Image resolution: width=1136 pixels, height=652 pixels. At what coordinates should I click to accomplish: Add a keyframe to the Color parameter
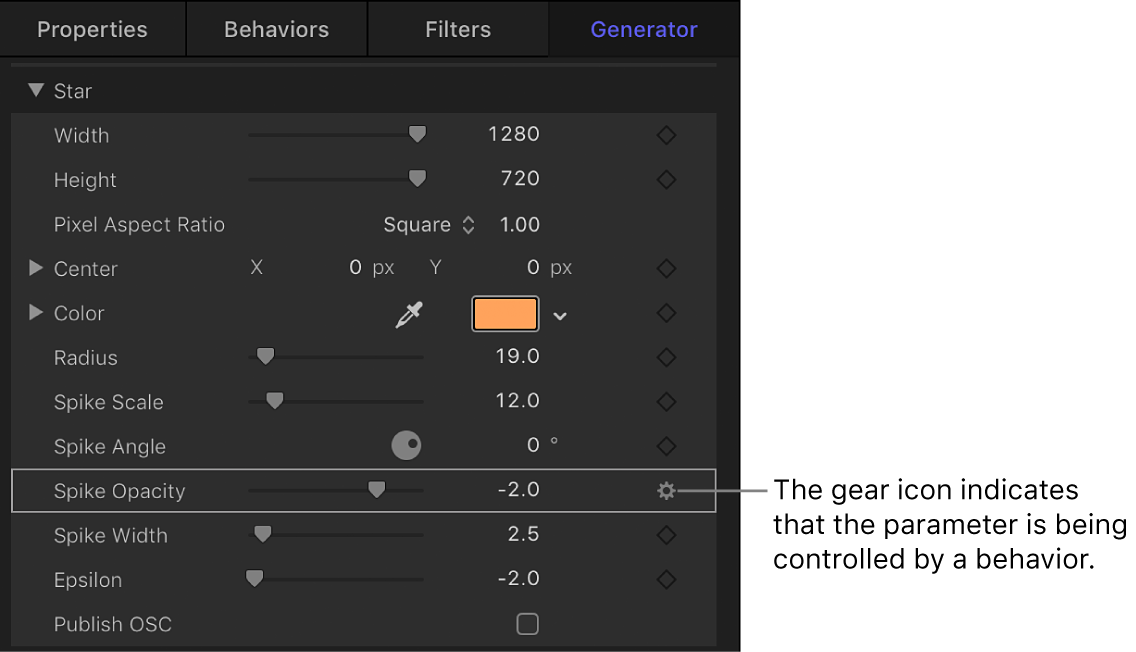(666, 313)
